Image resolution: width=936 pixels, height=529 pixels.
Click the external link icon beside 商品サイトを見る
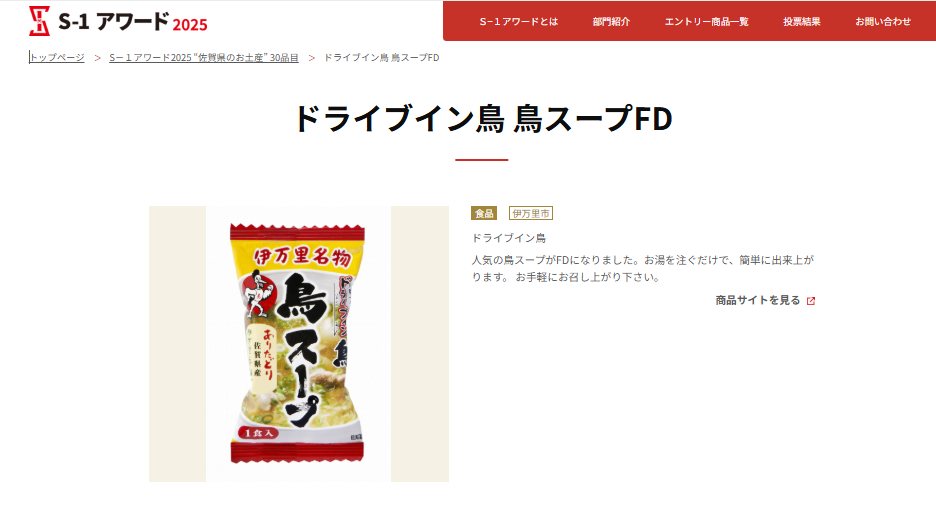tap(811, 301)
